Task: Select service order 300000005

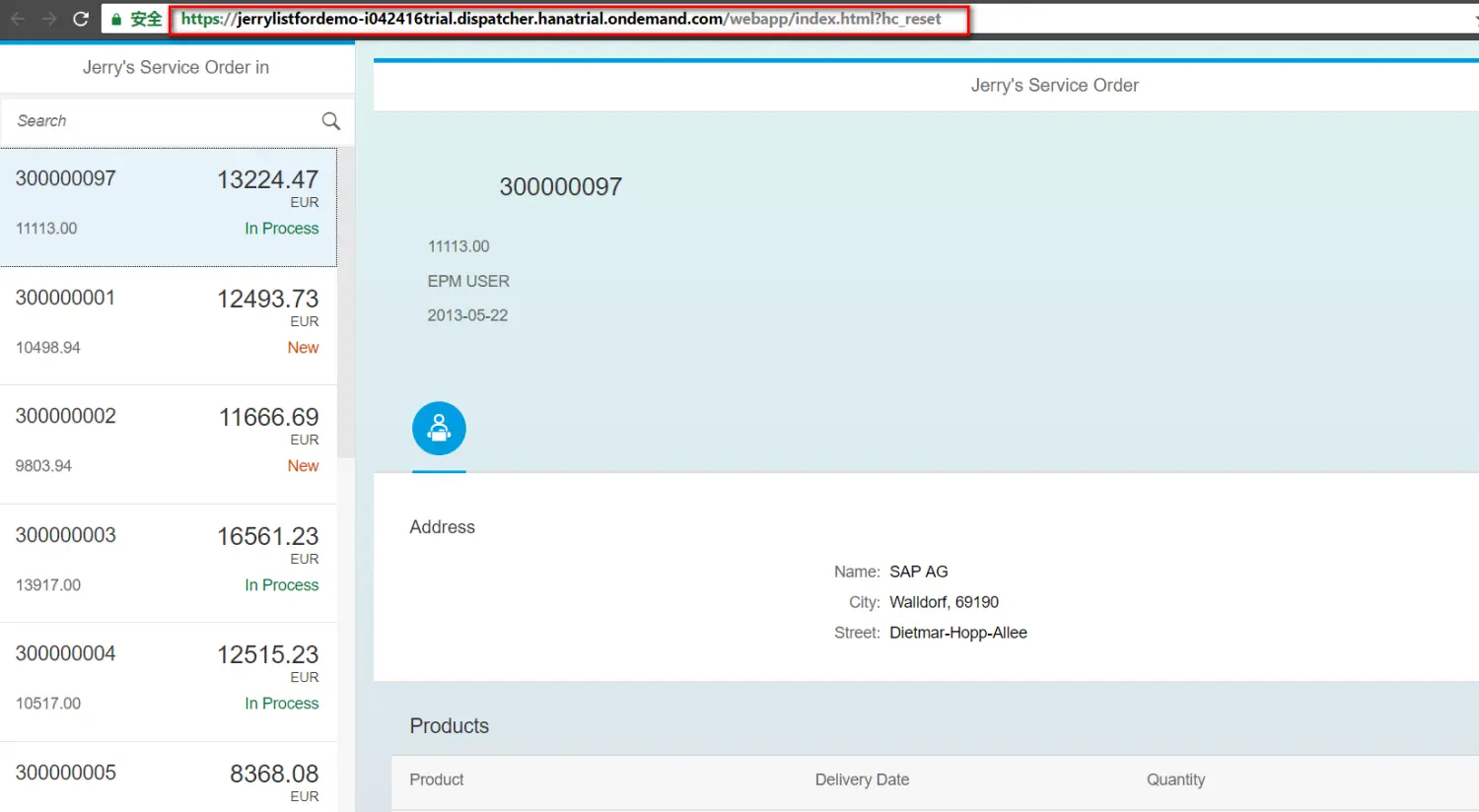Action: point(168,778)
